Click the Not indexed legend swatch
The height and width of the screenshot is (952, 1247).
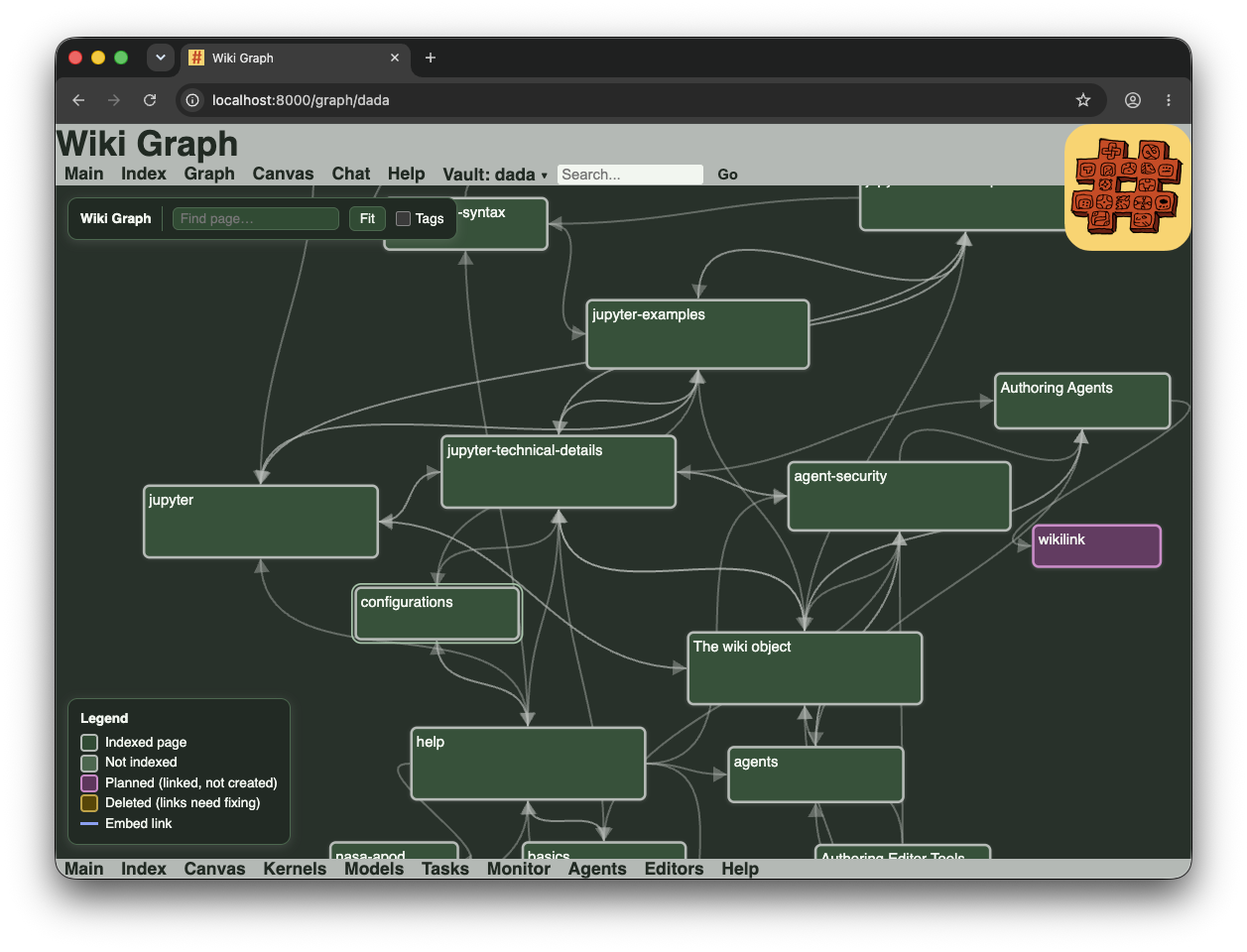pyautogui.click(x=89, y=763)
